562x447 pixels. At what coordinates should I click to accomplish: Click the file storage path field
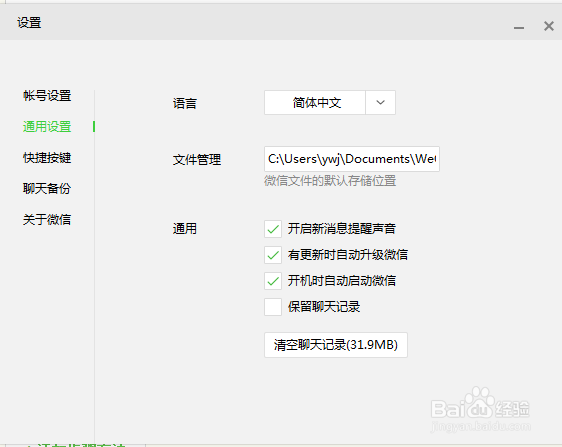tap(352, 159)
